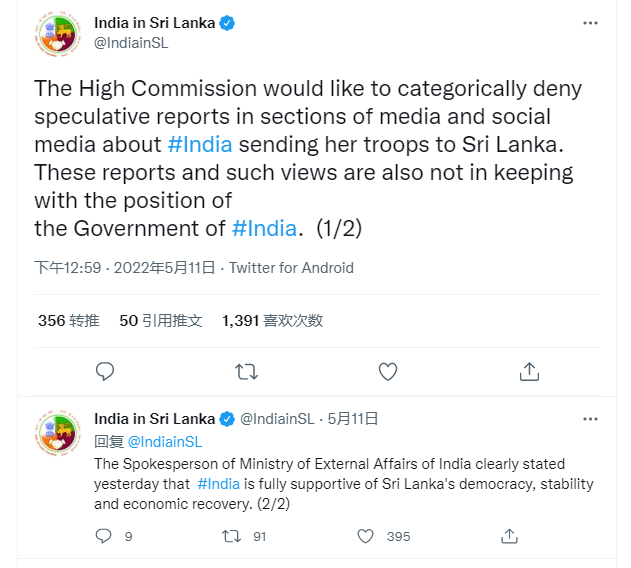Click the tweet timestamp May 11, 2022
This screenshot has width=631, height=568.
coord(125,268)
